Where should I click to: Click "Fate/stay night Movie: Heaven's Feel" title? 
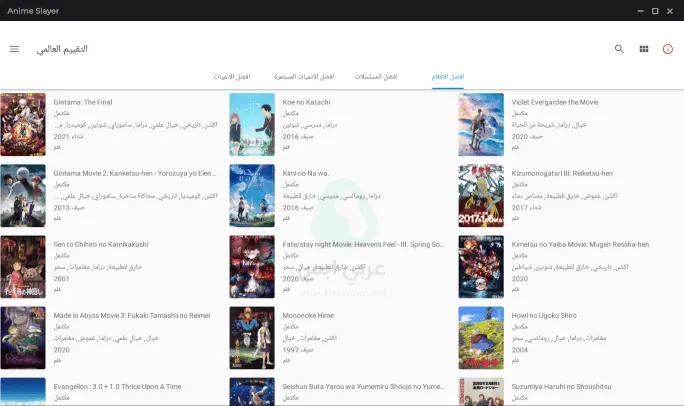[363, 244]
